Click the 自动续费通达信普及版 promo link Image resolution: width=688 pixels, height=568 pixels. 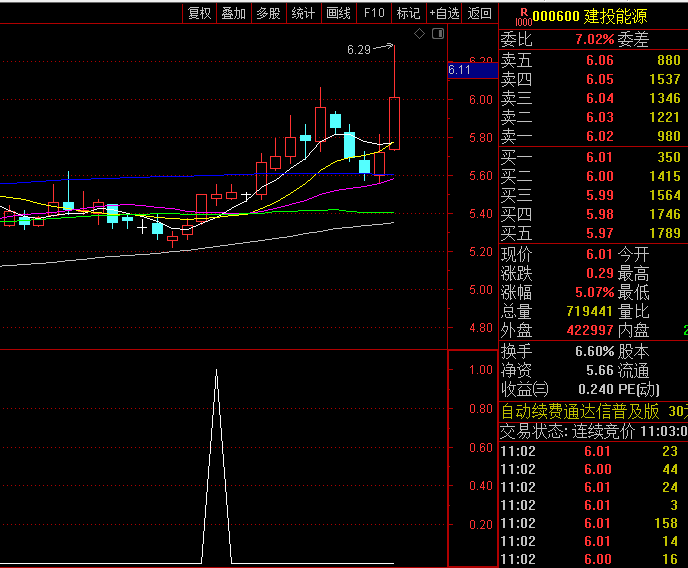click(580, 411)
